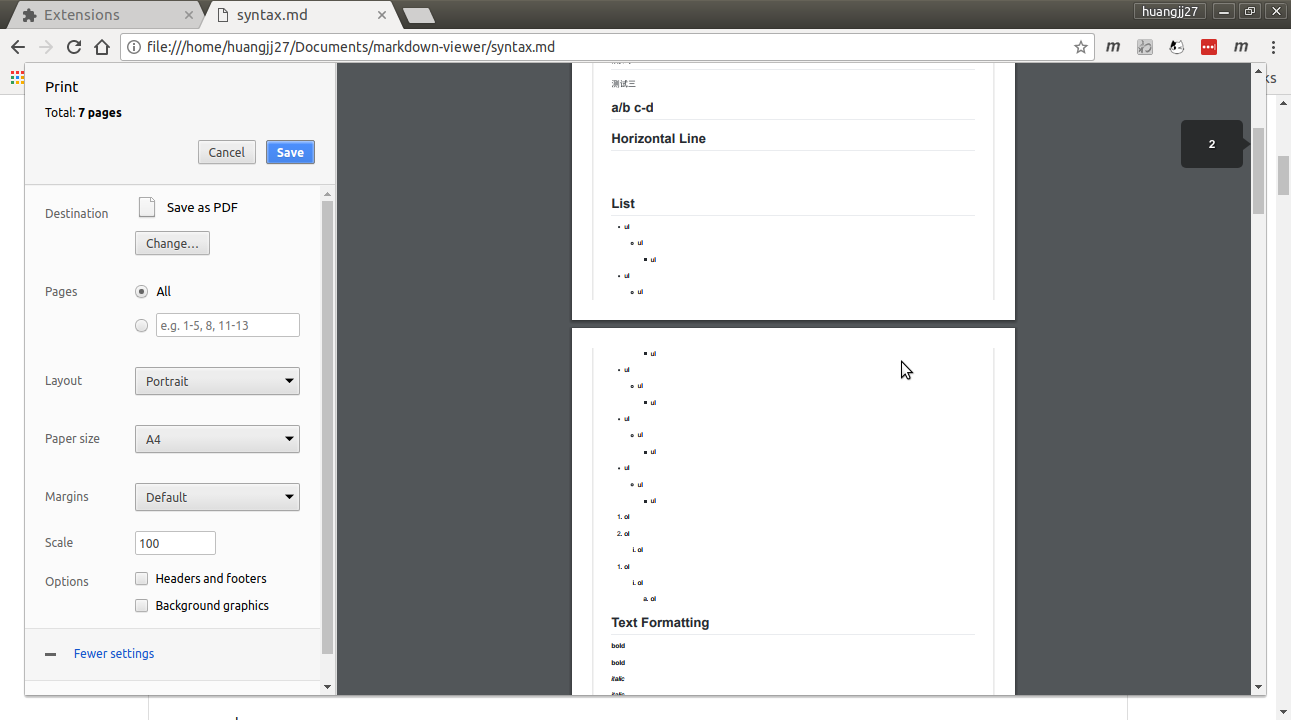Open the first 'm' extension icon

point(1113,47)
